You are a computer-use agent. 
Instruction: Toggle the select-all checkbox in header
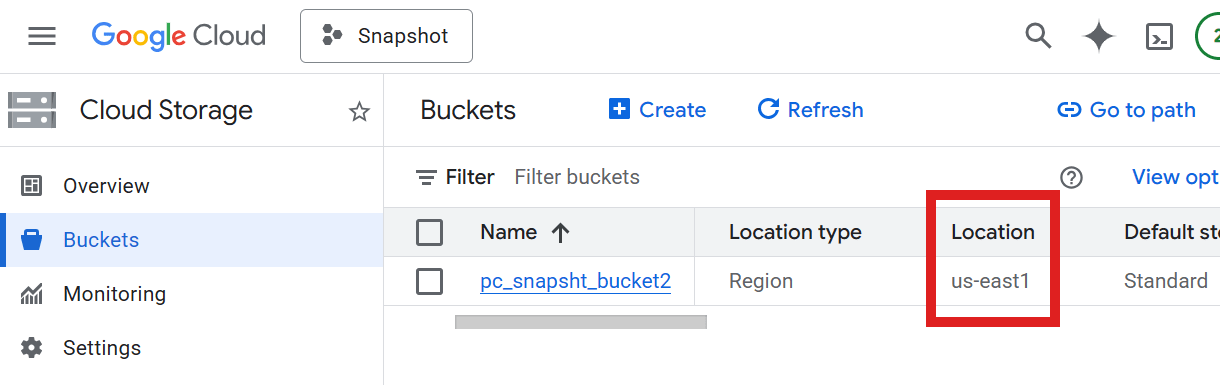[x=430, y=233]
